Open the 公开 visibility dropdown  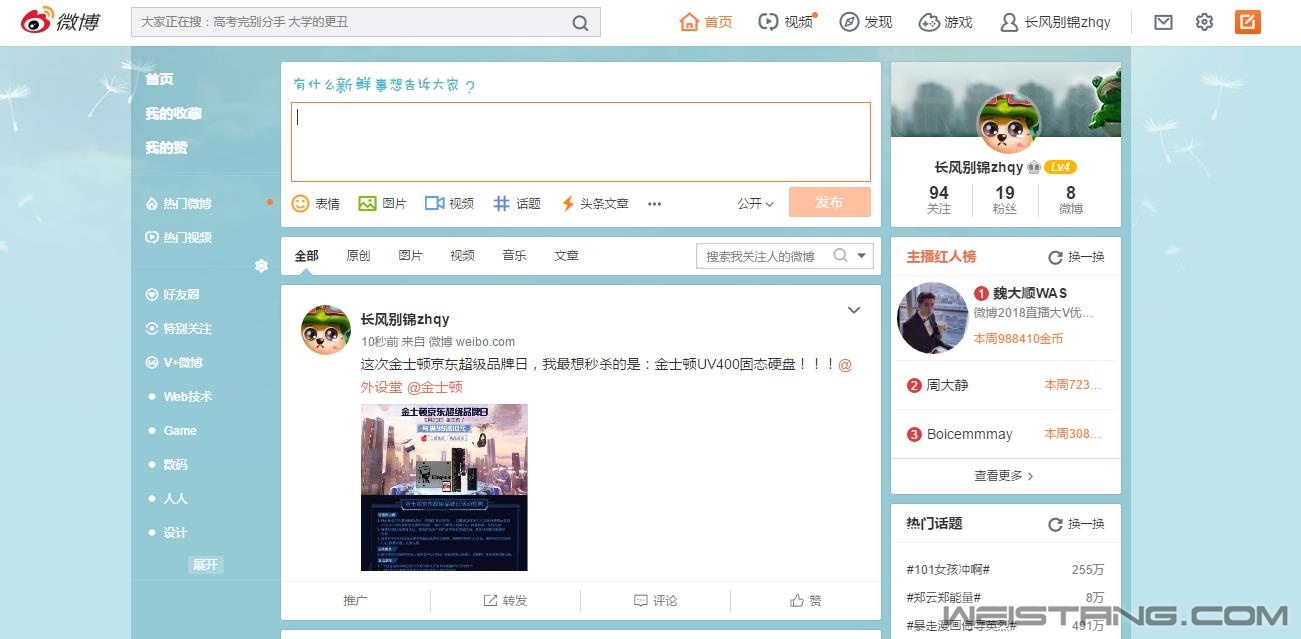coord(756,203)
